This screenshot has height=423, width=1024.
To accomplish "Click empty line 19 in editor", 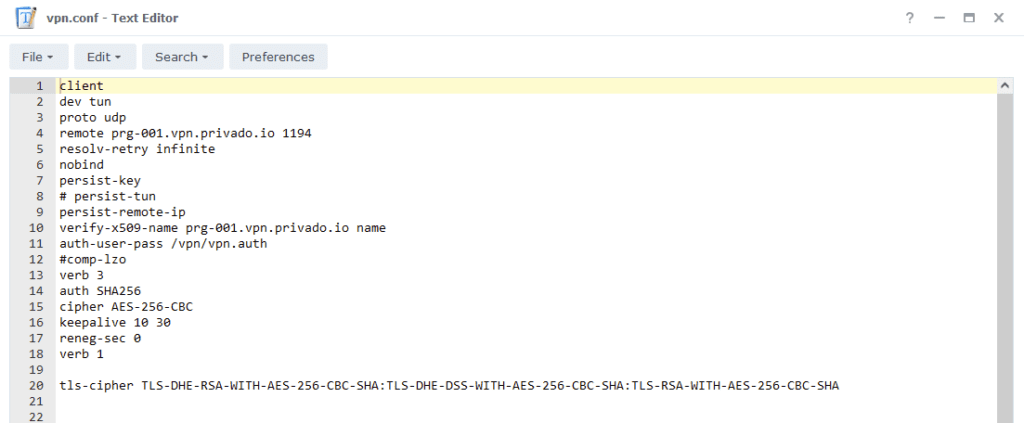I will coord(526,370).
